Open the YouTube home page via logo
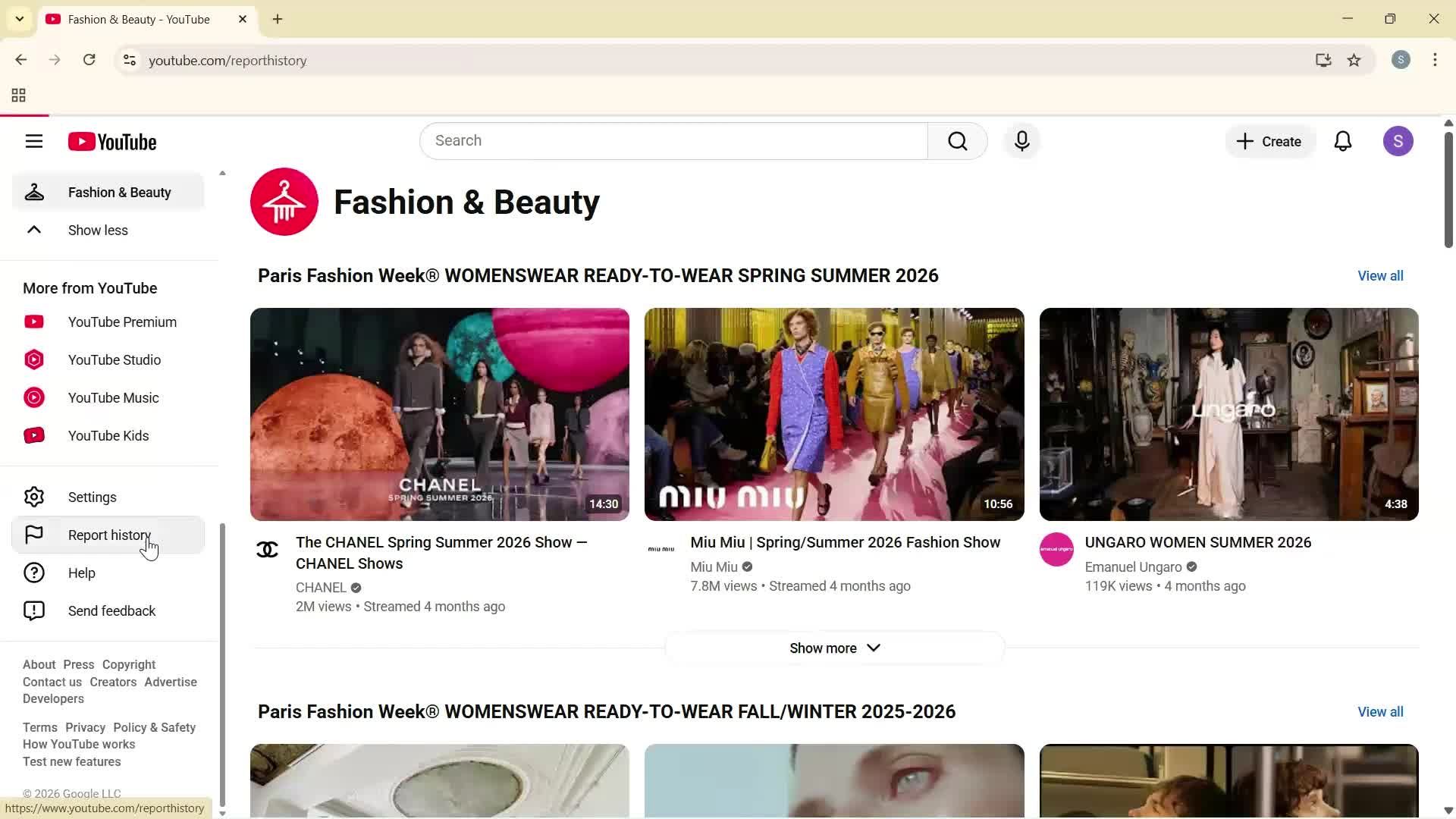 (112, 141)
